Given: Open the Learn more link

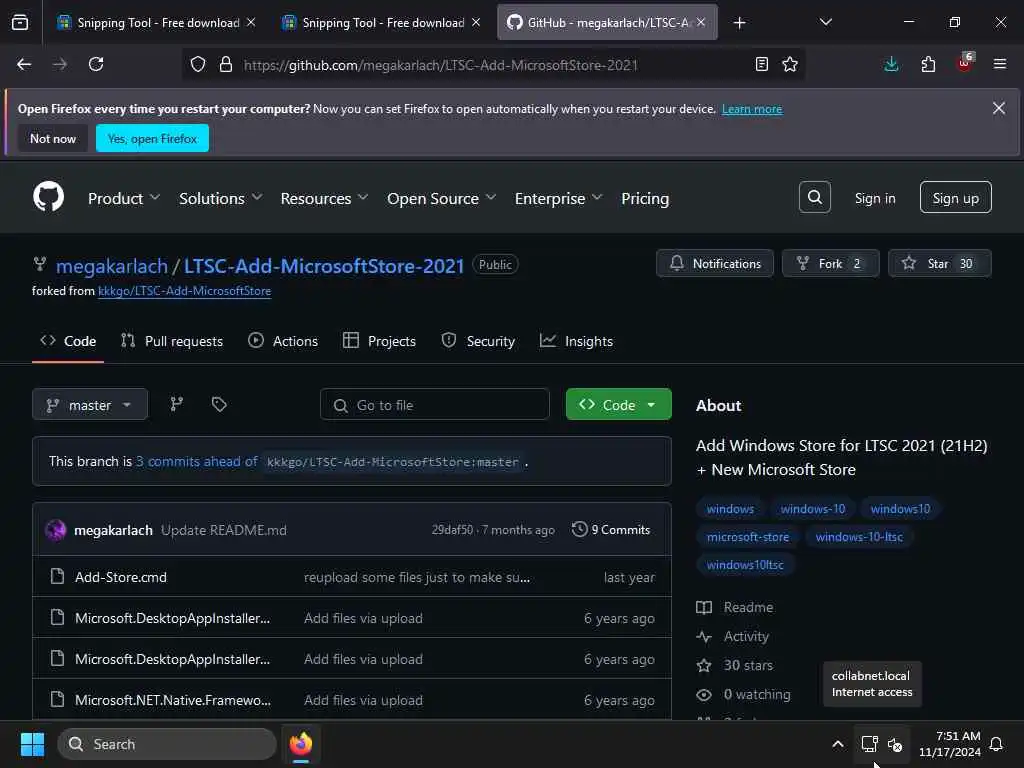Looking at the screenshot, I should coord(752,109).
